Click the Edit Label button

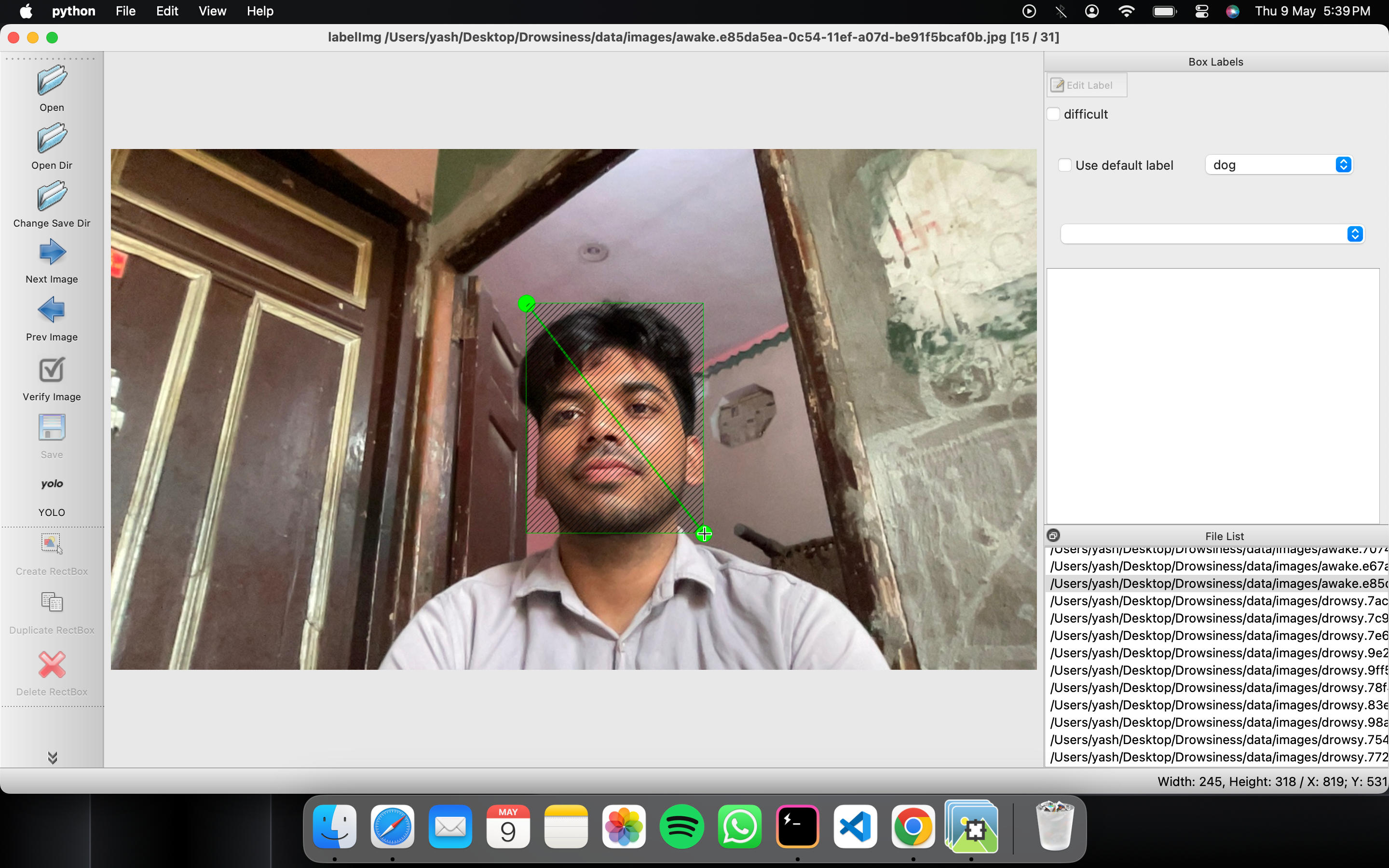click(x=1086, y=85)
